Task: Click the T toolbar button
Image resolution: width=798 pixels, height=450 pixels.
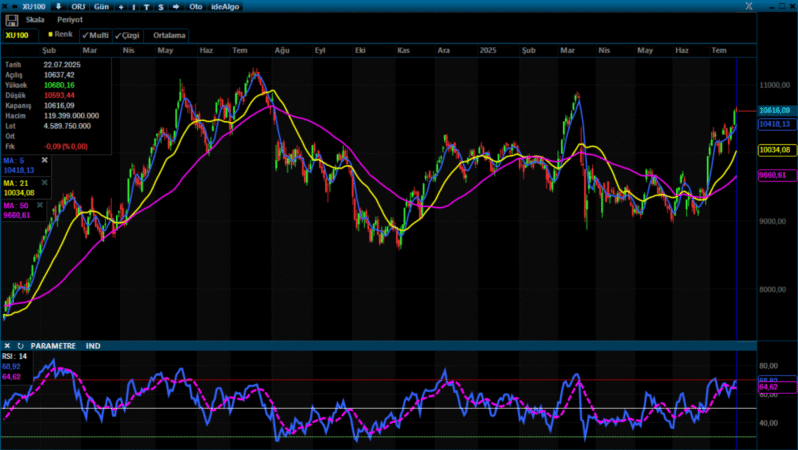Action: point(147,7)
